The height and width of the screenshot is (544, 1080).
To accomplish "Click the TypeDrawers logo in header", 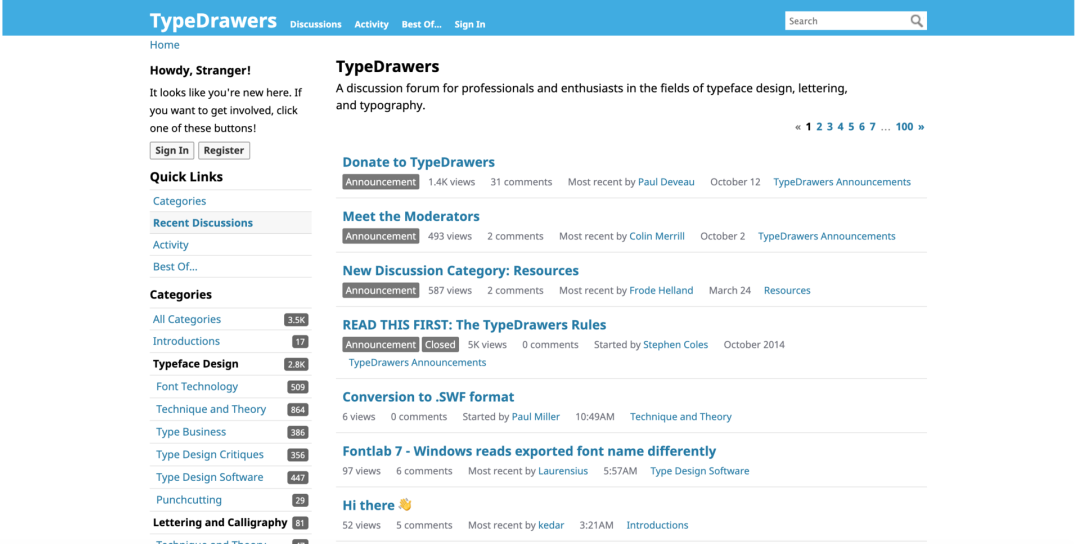I will click(213, 21).
